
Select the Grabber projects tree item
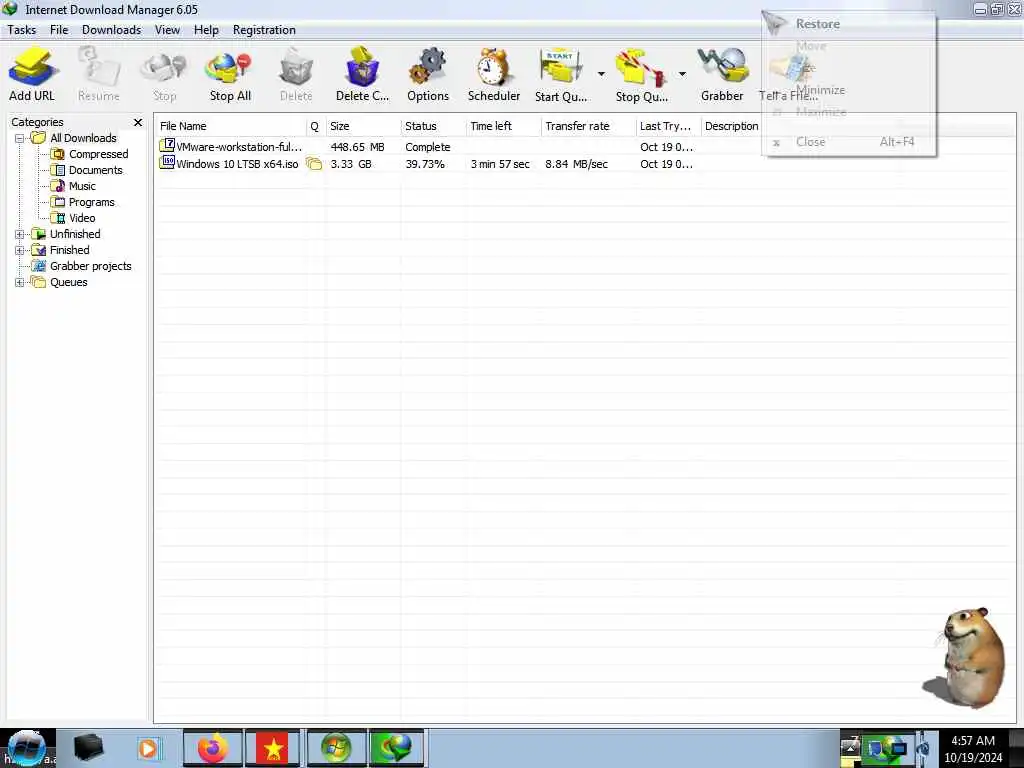click(91, 266)
